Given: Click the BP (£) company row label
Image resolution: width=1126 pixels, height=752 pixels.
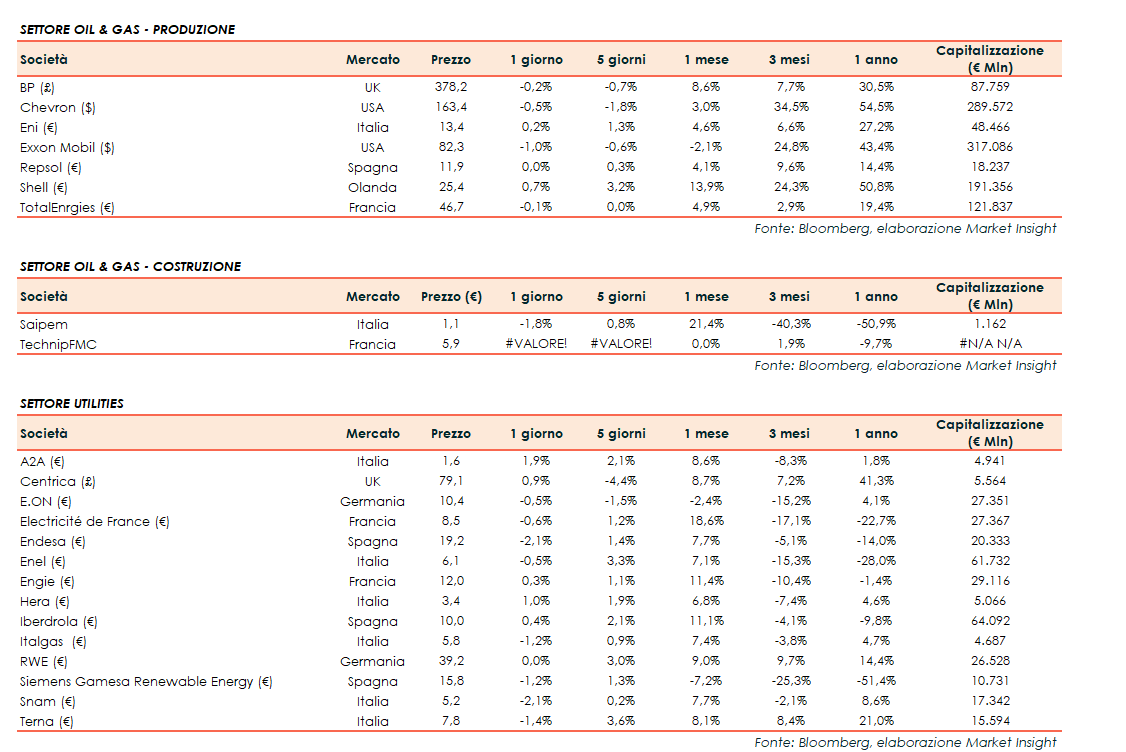Looking at the screenshot, I should pyautogui.click(x=37, y=87).
